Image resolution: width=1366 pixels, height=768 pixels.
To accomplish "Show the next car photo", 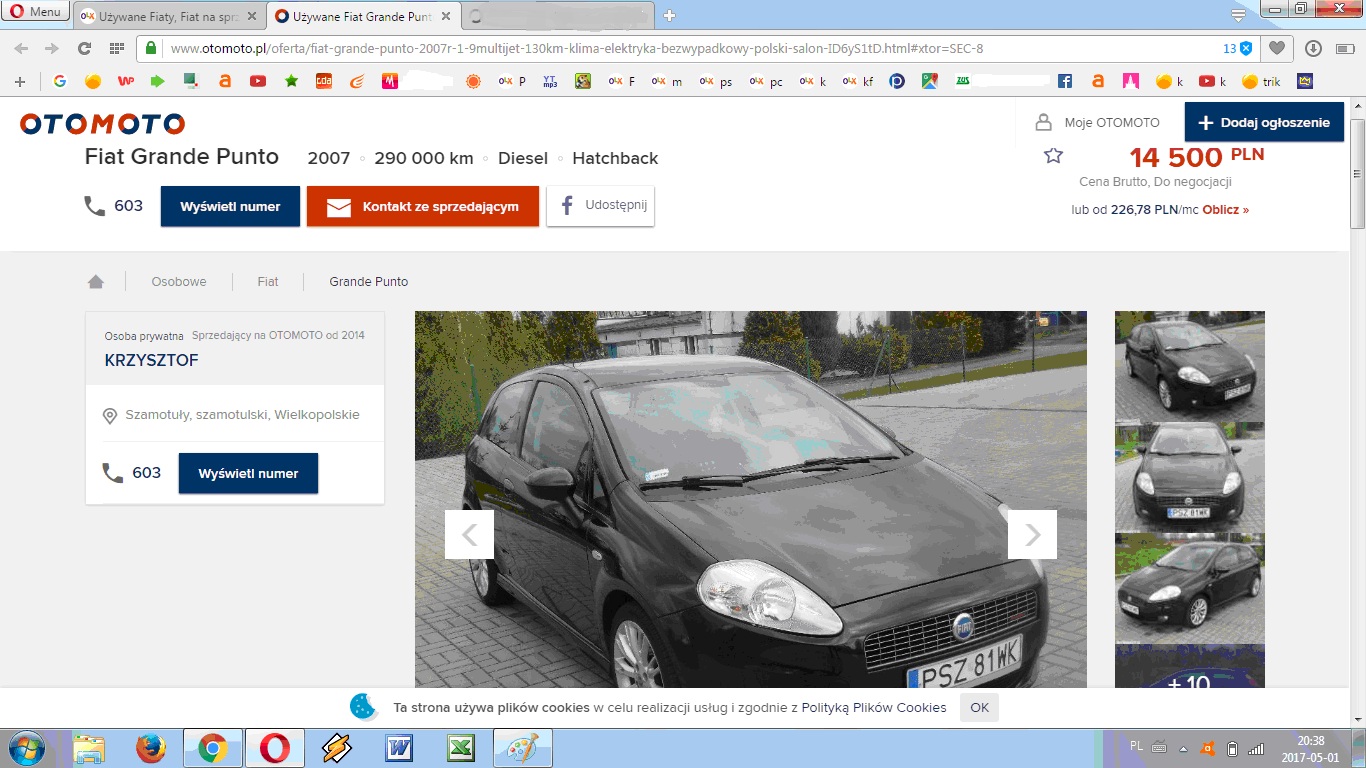I will (x=1032, y=535).
